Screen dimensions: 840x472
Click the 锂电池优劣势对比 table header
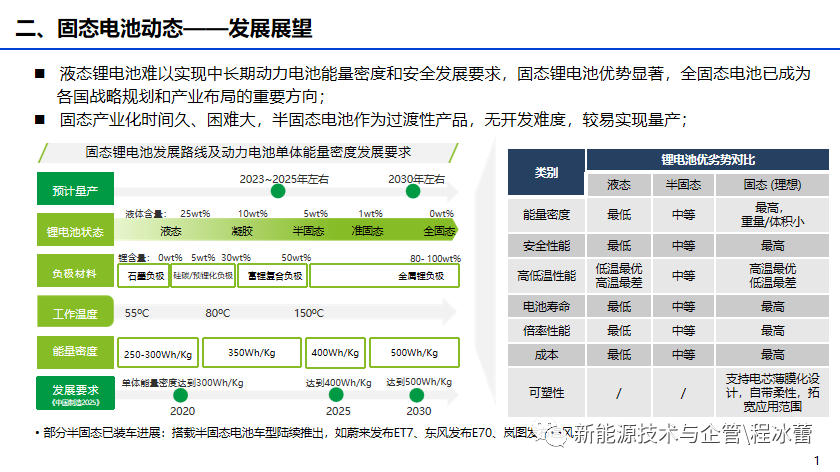tap(707, 159)
